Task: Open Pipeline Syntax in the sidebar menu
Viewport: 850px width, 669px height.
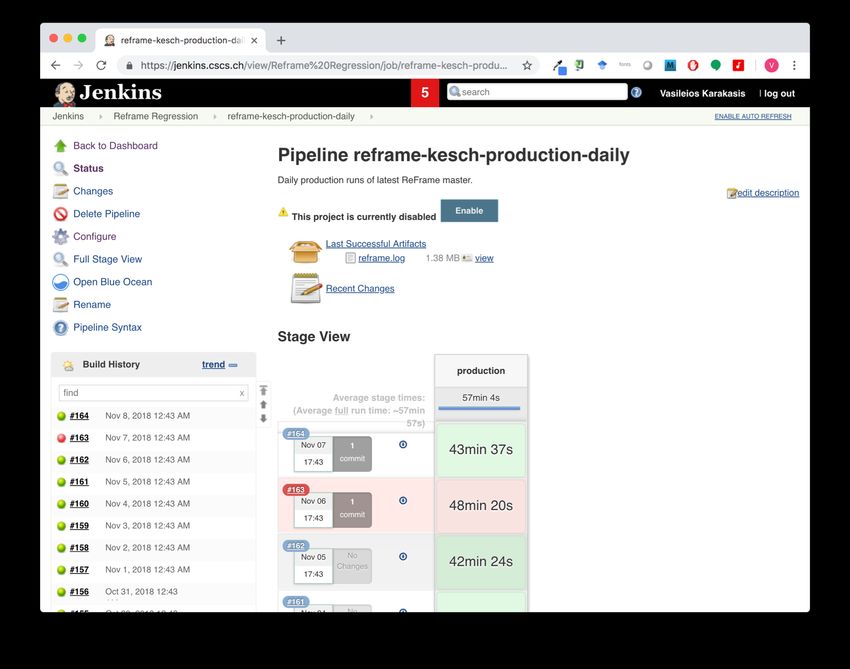Action: [107, 327]
